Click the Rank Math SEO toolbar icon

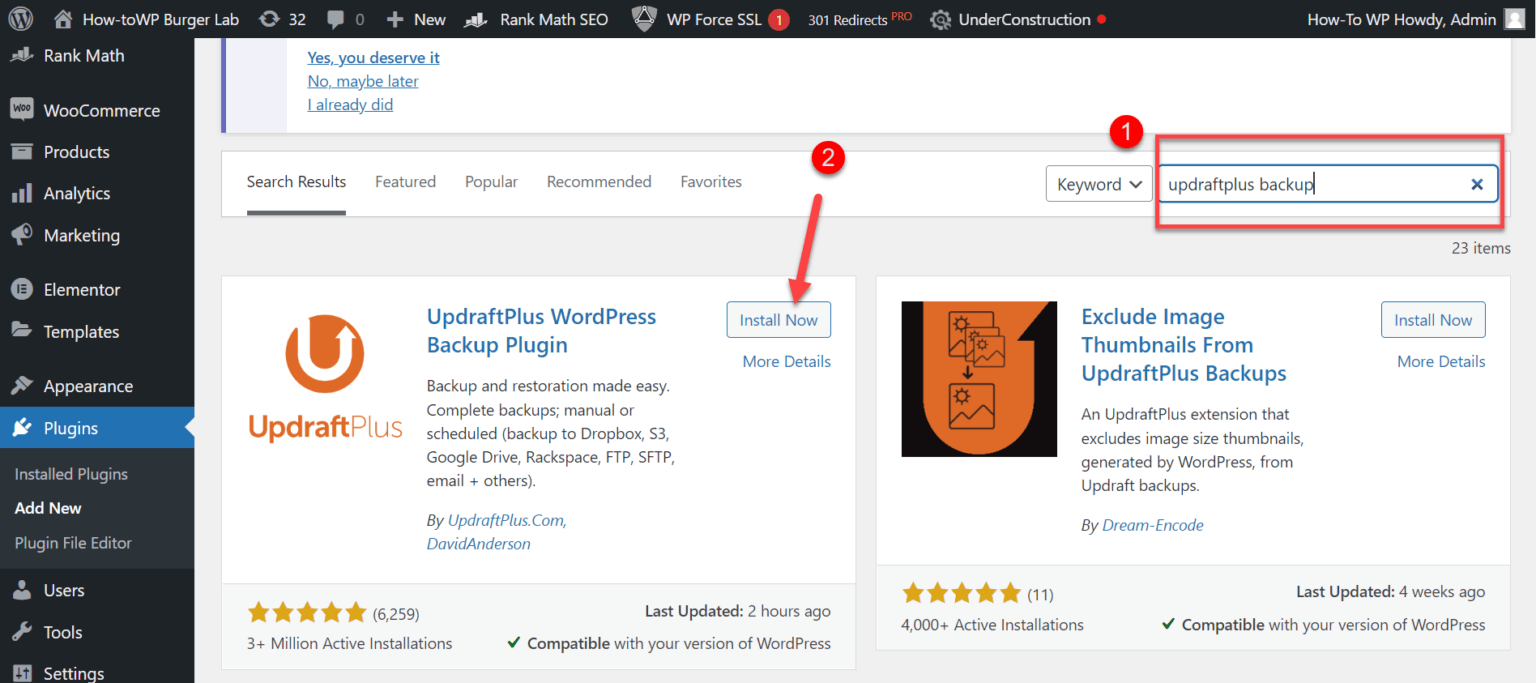(x=474, y=18)
